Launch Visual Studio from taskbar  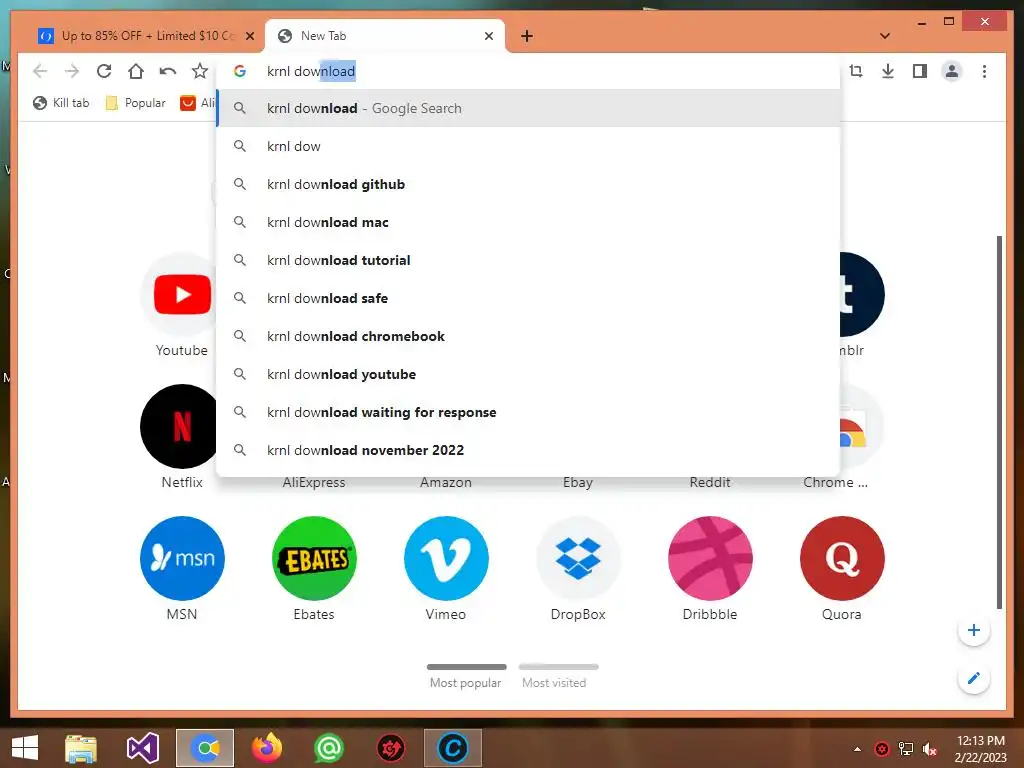tap(143, 748)
